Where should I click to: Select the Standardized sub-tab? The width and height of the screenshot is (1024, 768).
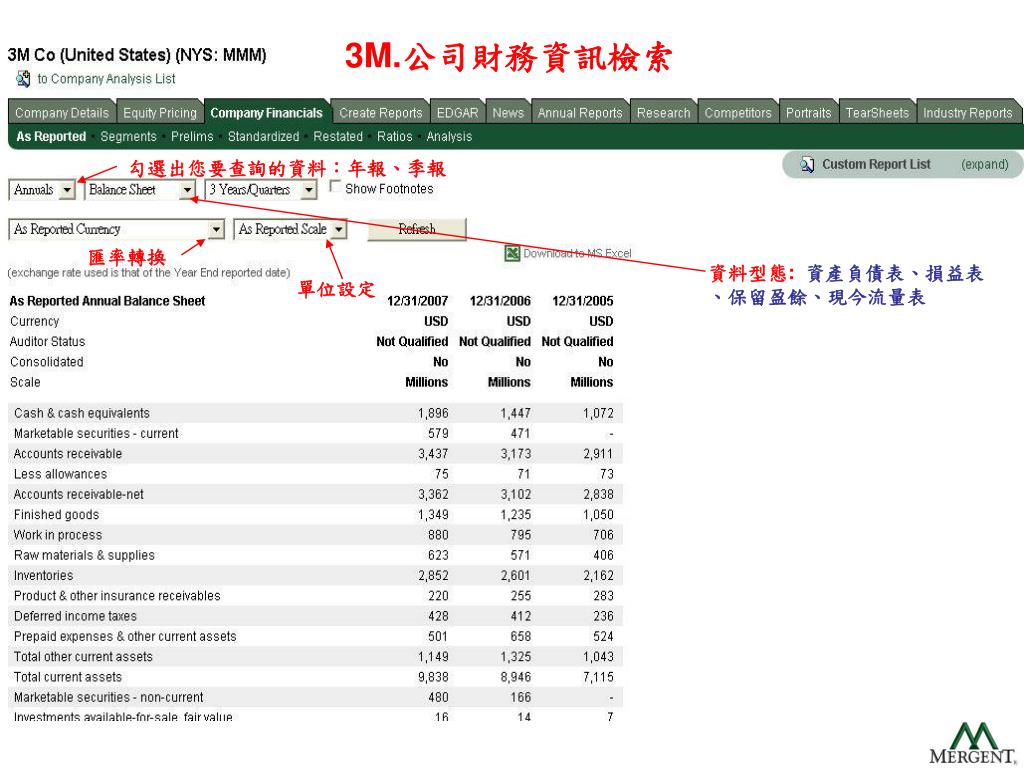coord(263,136)
